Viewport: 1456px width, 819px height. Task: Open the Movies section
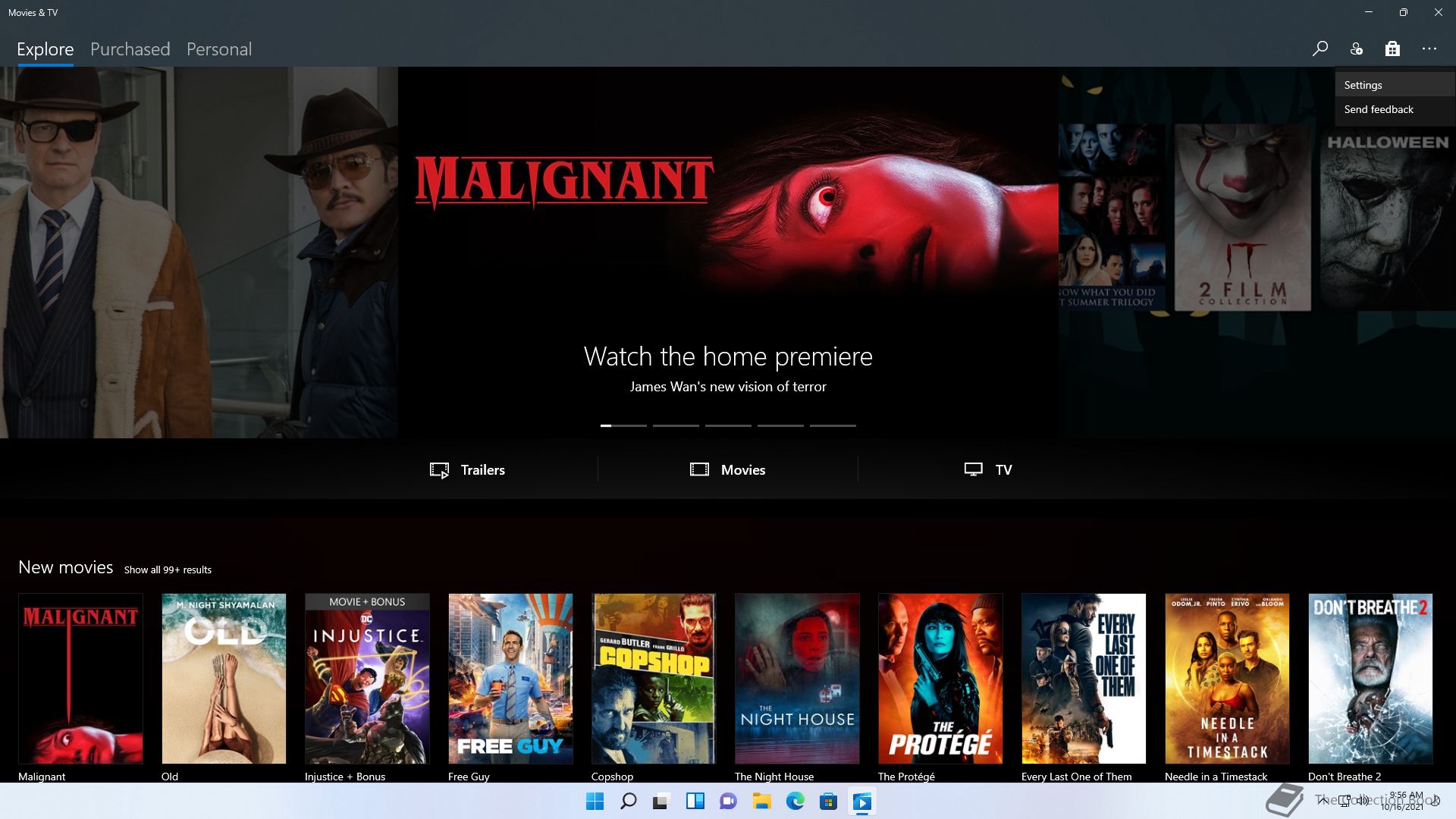tap(728, 470)
